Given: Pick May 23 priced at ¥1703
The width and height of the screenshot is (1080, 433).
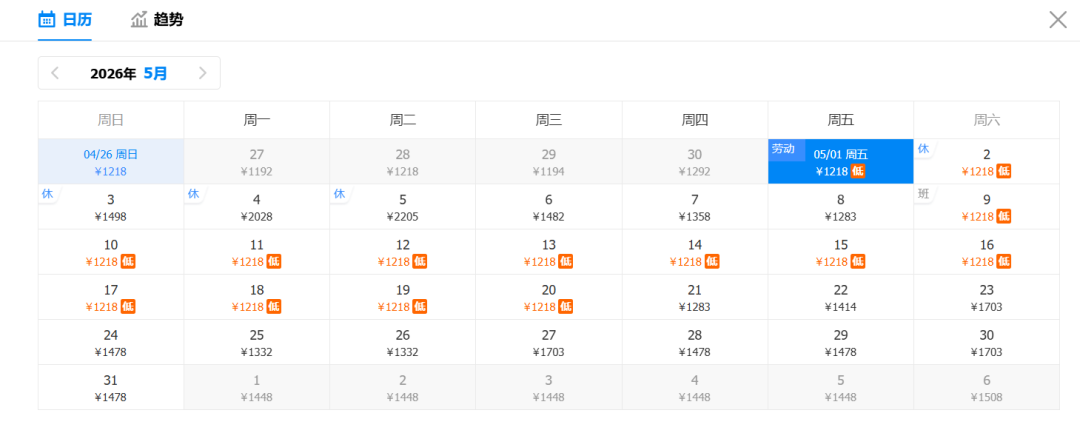Looking at the screenshot, I should tap(986, 297).
